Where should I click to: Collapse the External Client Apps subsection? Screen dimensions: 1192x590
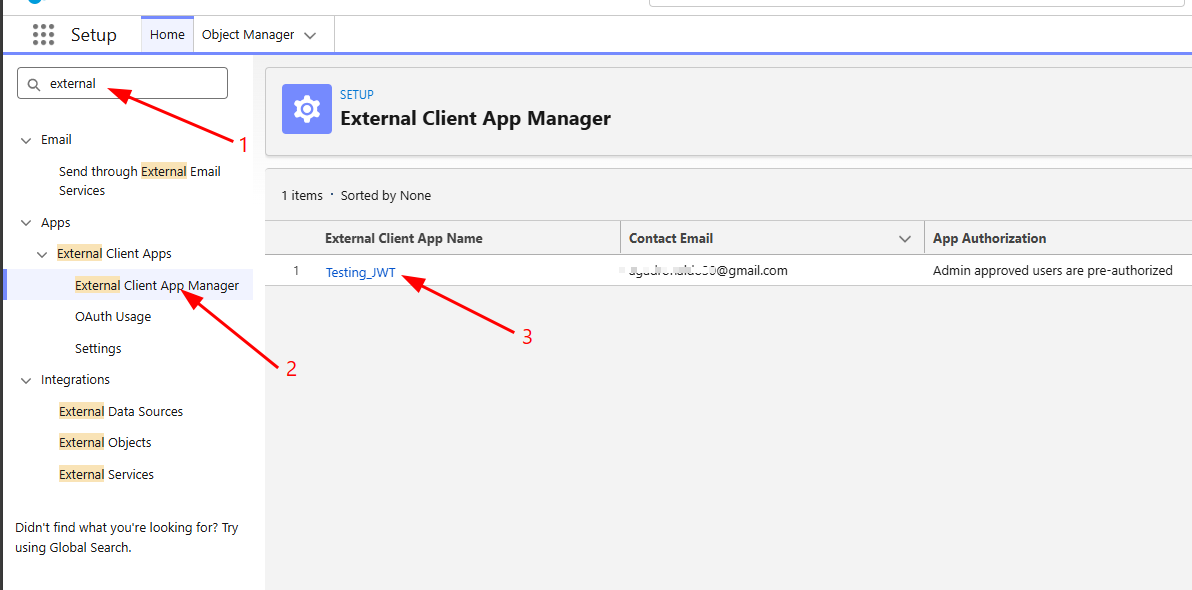tap(42, 255)
